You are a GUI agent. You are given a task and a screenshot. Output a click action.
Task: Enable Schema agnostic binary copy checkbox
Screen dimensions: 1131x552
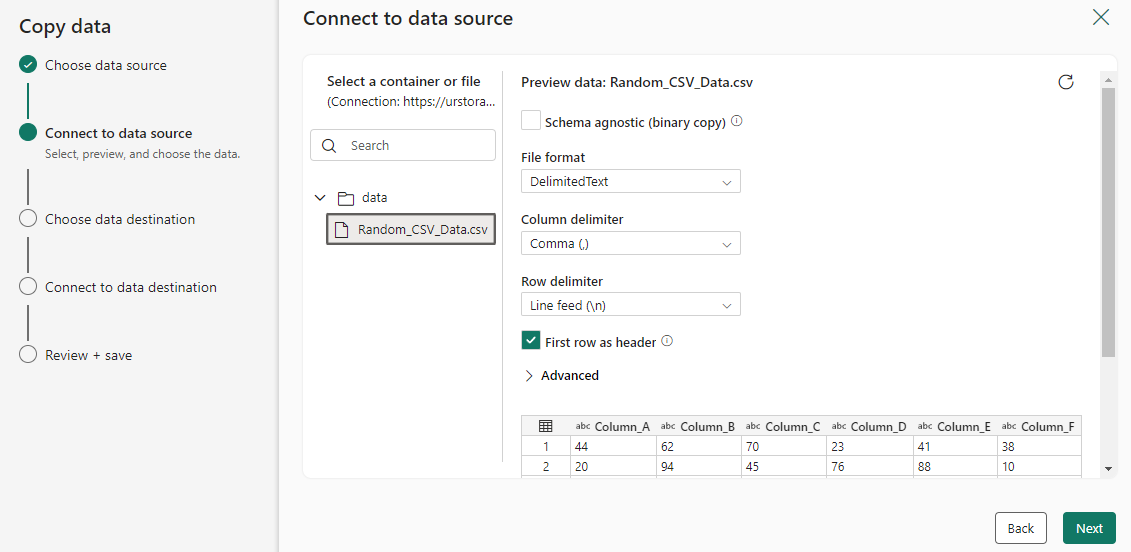[531, 121]
